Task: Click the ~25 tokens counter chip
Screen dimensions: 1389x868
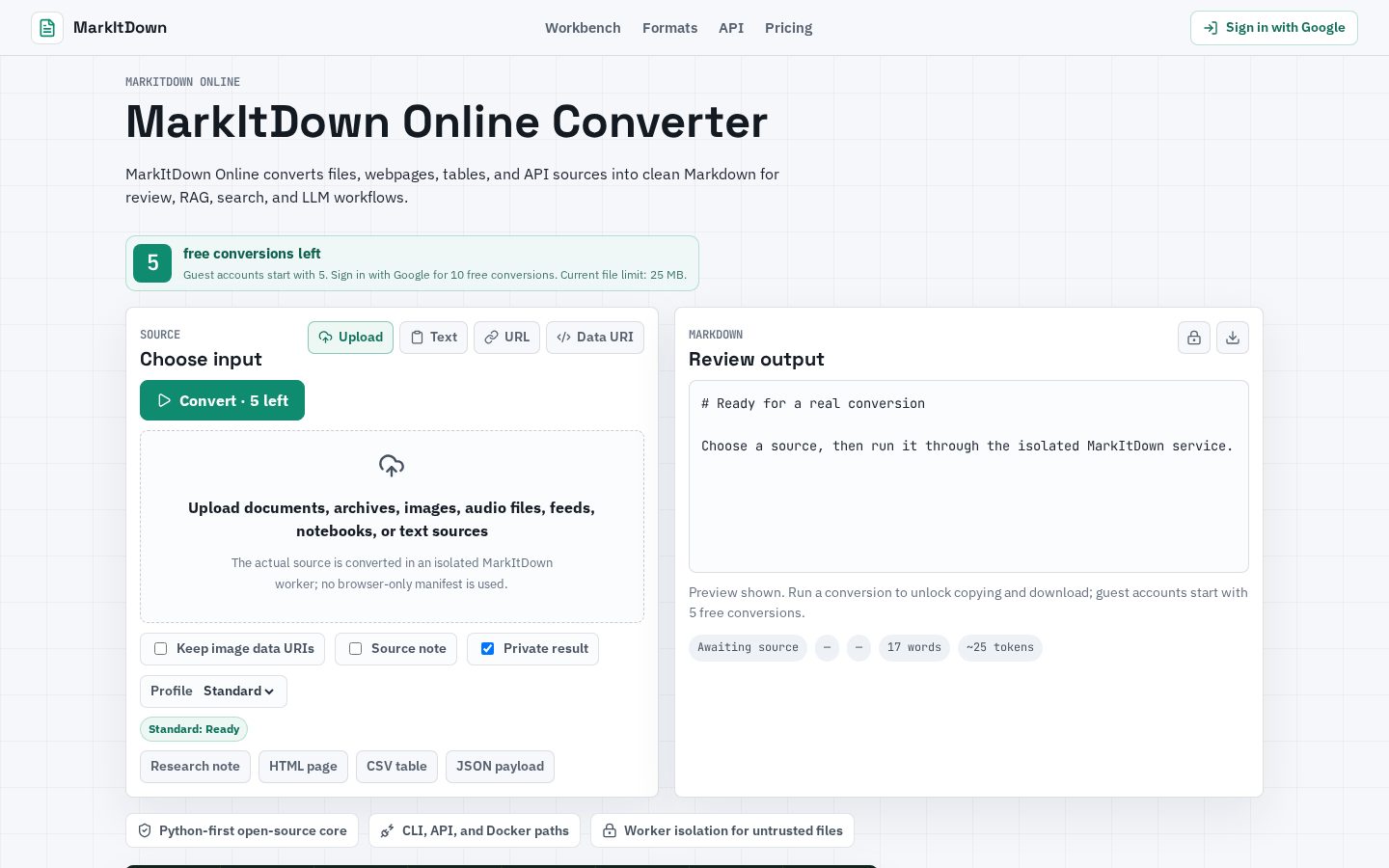Action: point(1000,648)
